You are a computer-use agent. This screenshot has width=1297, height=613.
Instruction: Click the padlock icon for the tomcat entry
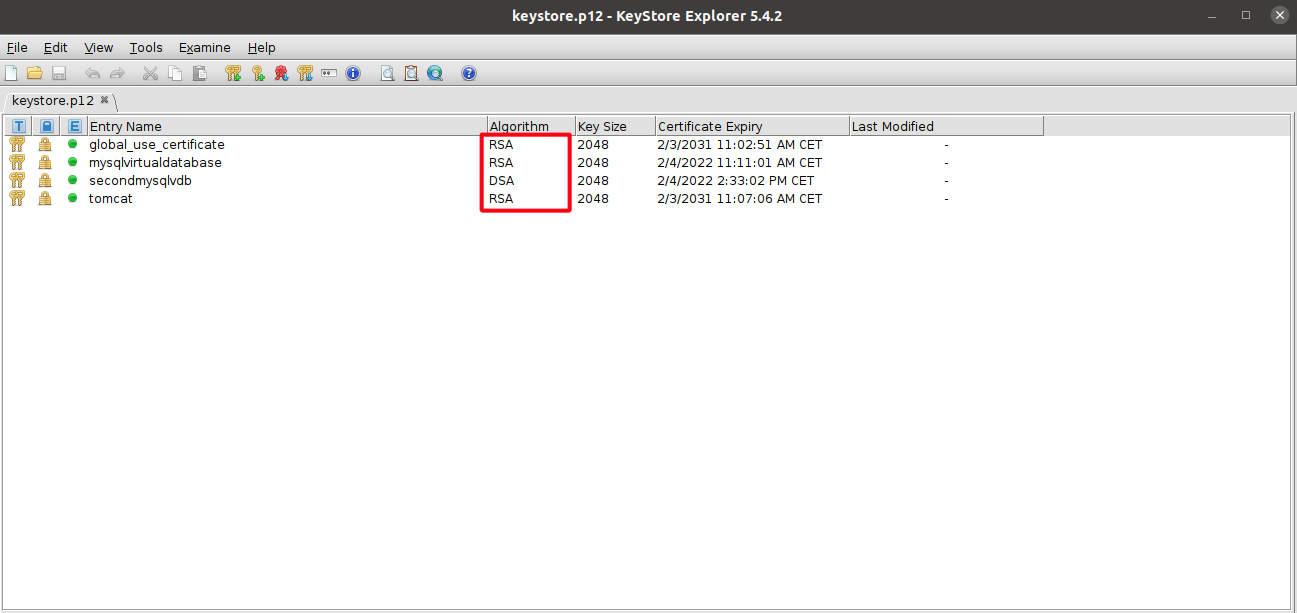pos(45,199)
